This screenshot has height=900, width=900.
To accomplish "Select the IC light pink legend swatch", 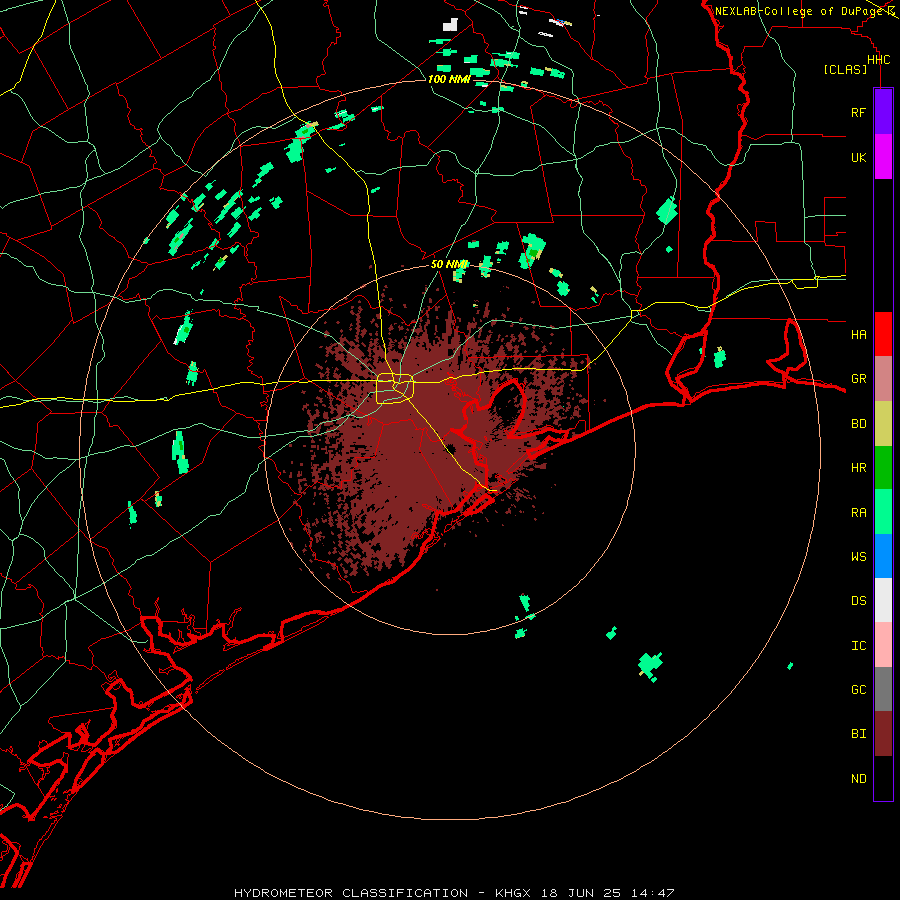I will pyautogui.click(x=883, y=645).
